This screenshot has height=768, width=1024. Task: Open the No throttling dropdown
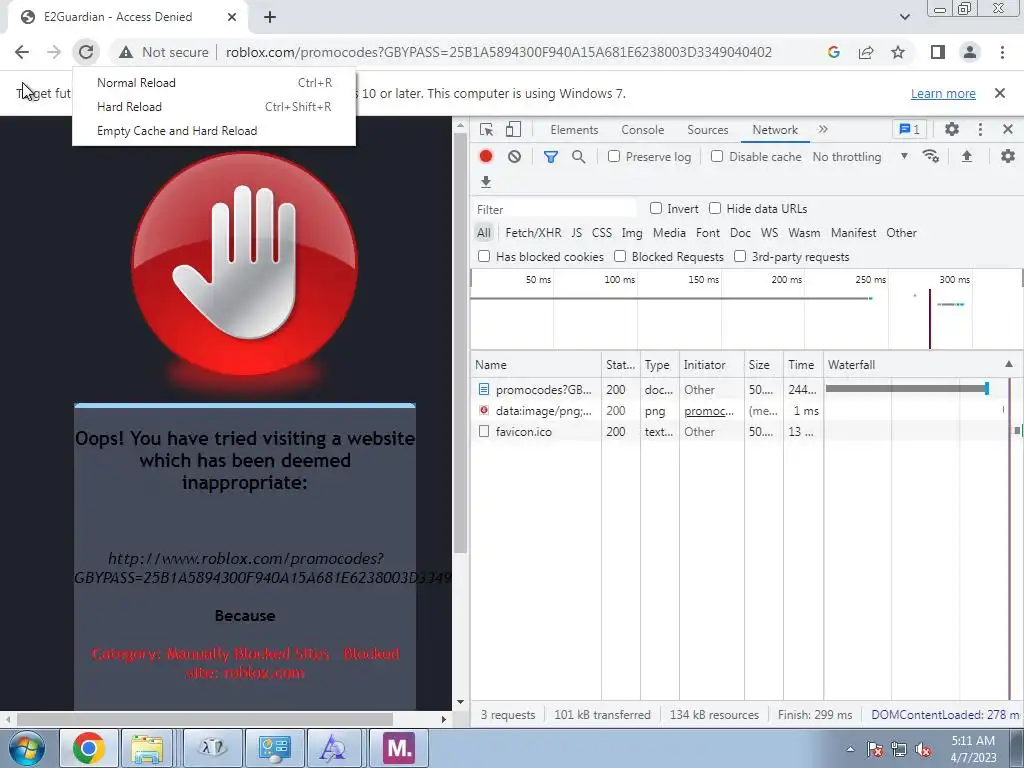coord(860,157)
